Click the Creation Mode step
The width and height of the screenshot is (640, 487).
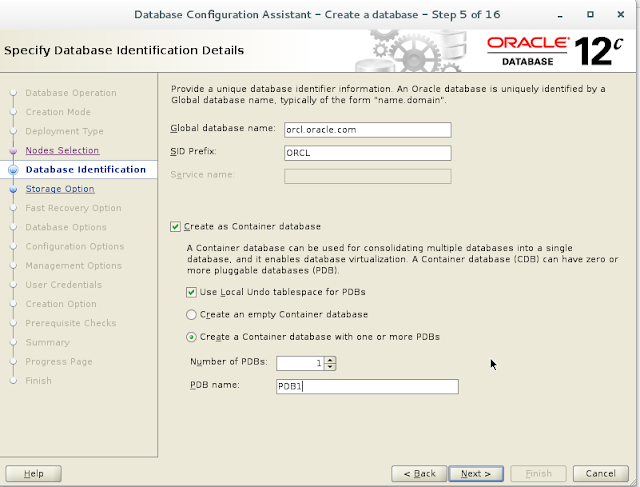(x=58, y=112)
